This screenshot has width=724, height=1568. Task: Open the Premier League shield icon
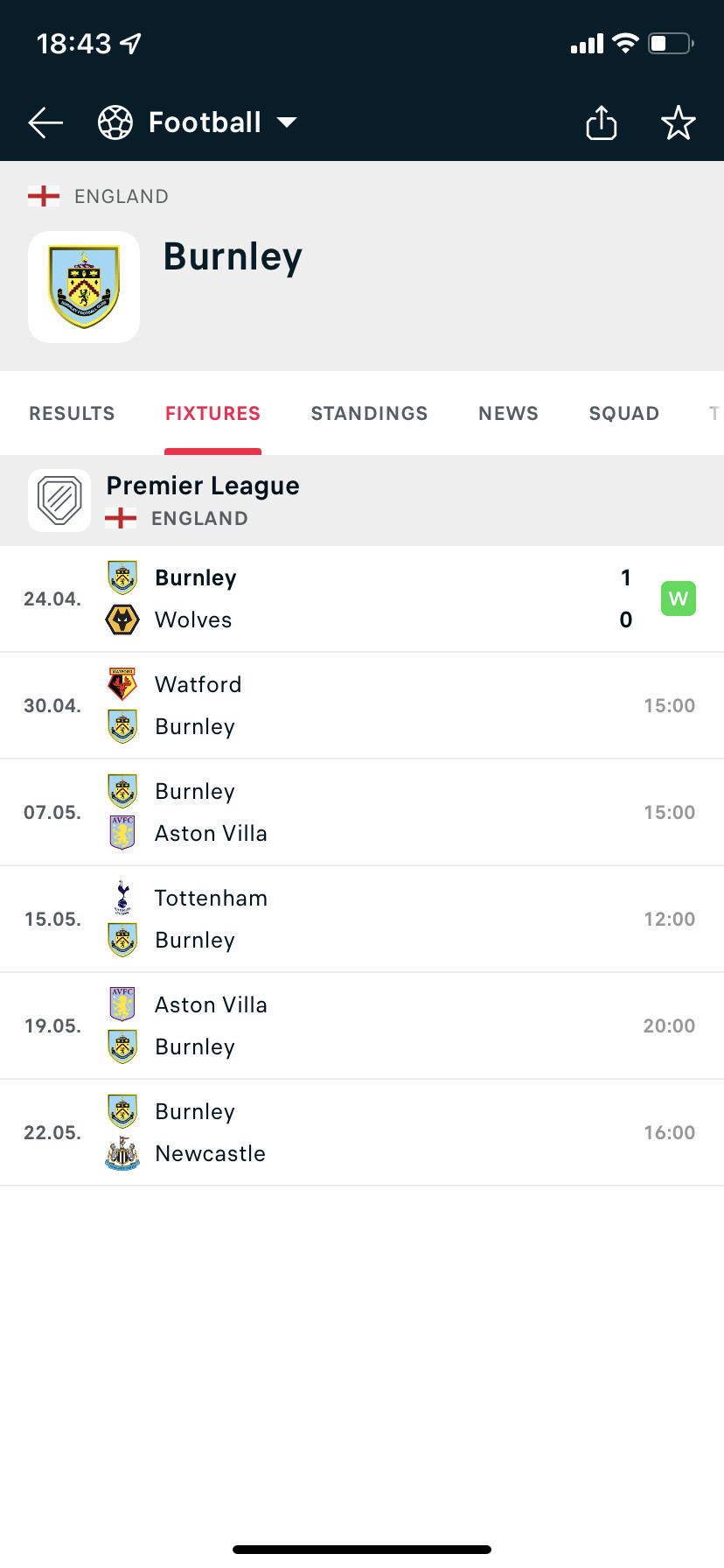(59, 500)
